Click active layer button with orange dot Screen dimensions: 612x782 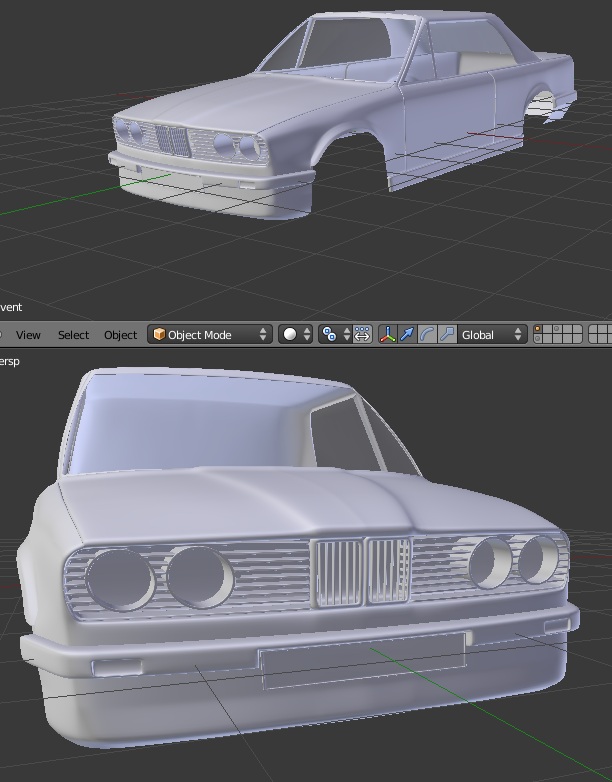click(538, 329)
